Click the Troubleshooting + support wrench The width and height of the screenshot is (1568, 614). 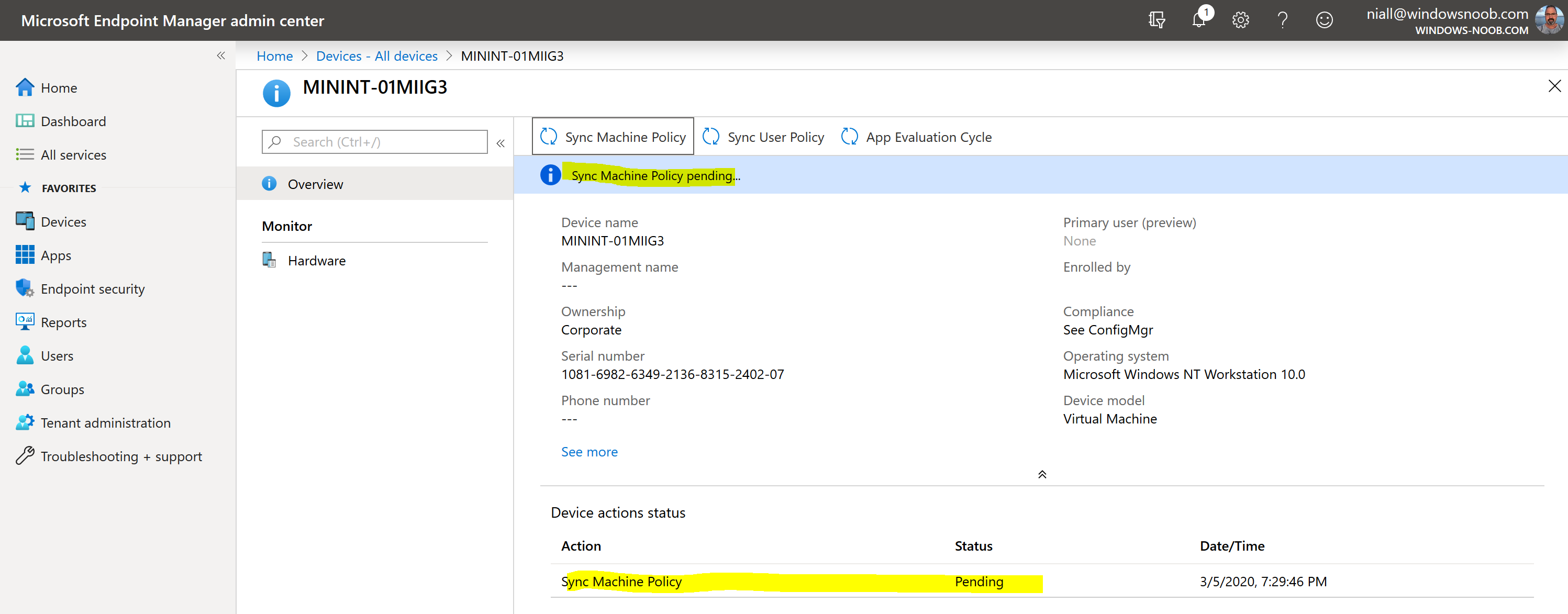(x=25, y=456)
